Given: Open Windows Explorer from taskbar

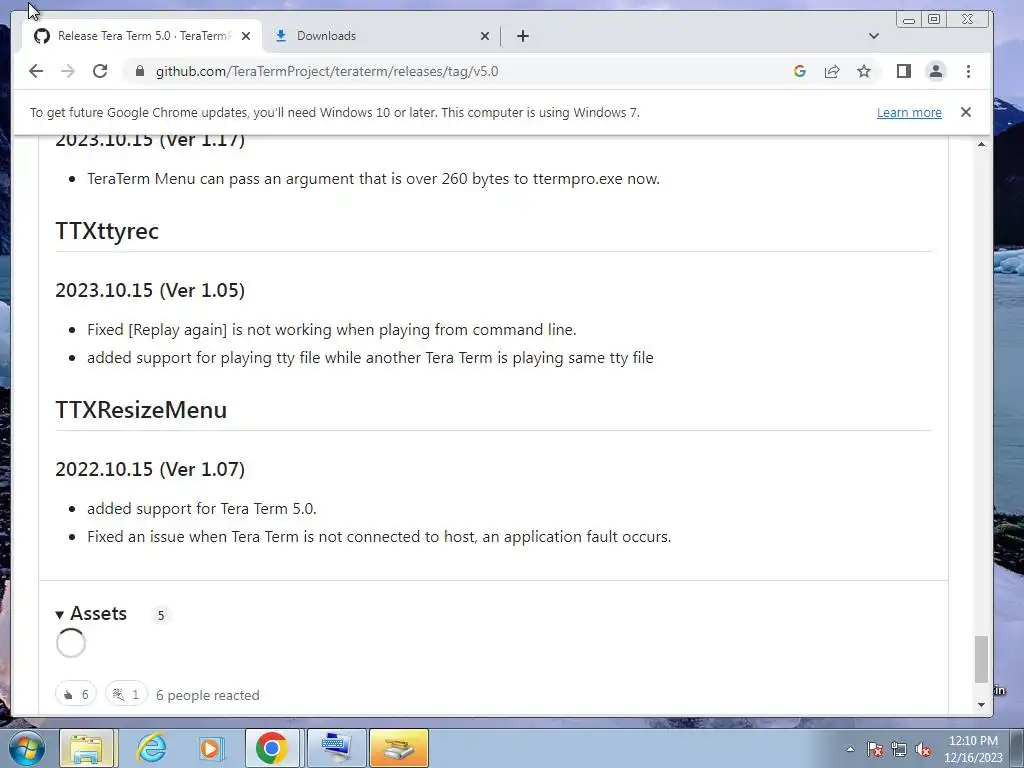Looking at the screenshot, I should (x=88, y=748).
